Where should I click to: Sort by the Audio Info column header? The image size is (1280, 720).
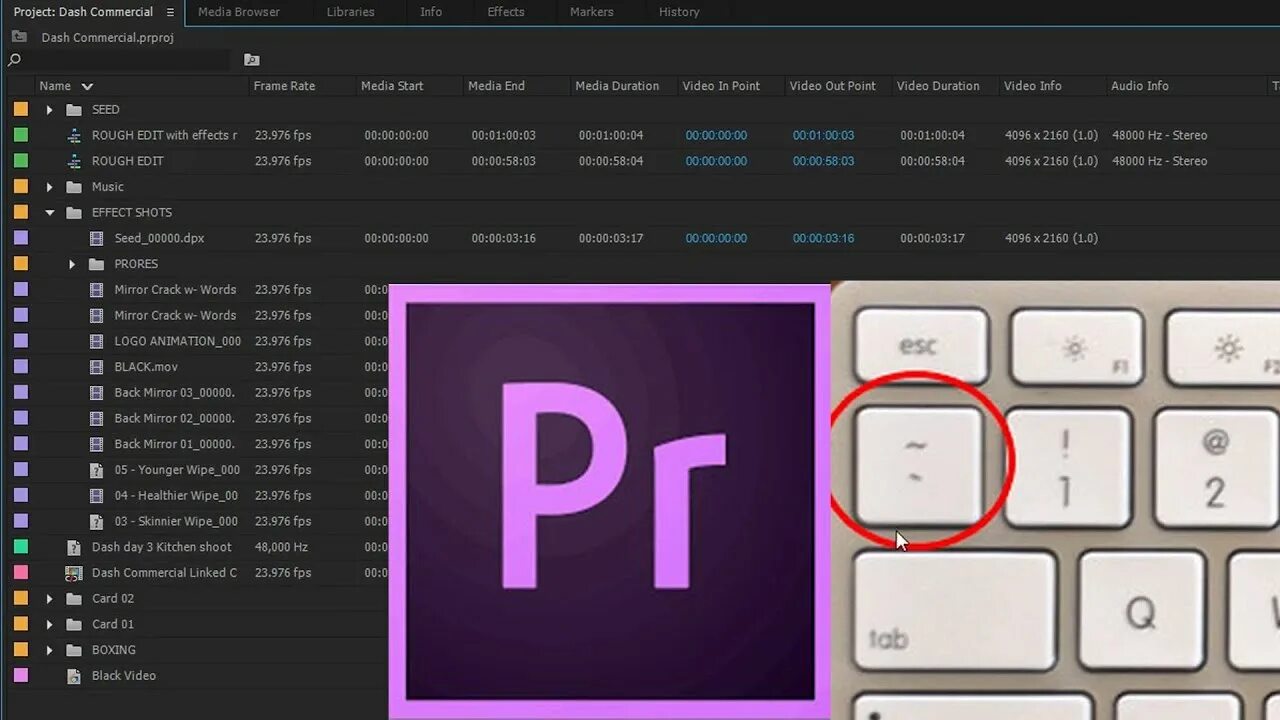1140,86
